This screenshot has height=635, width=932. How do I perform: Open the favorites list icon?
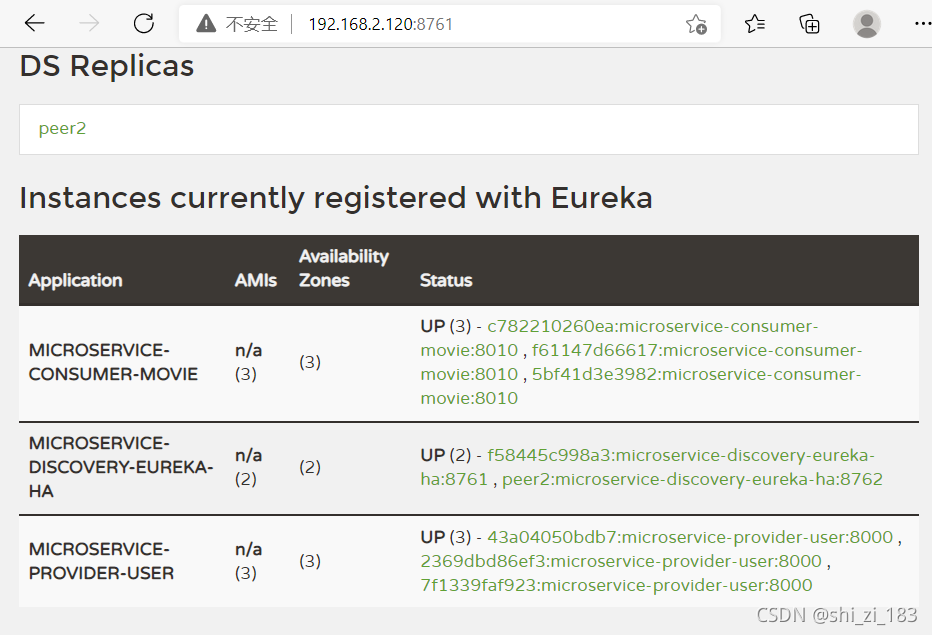pos(754,24)
